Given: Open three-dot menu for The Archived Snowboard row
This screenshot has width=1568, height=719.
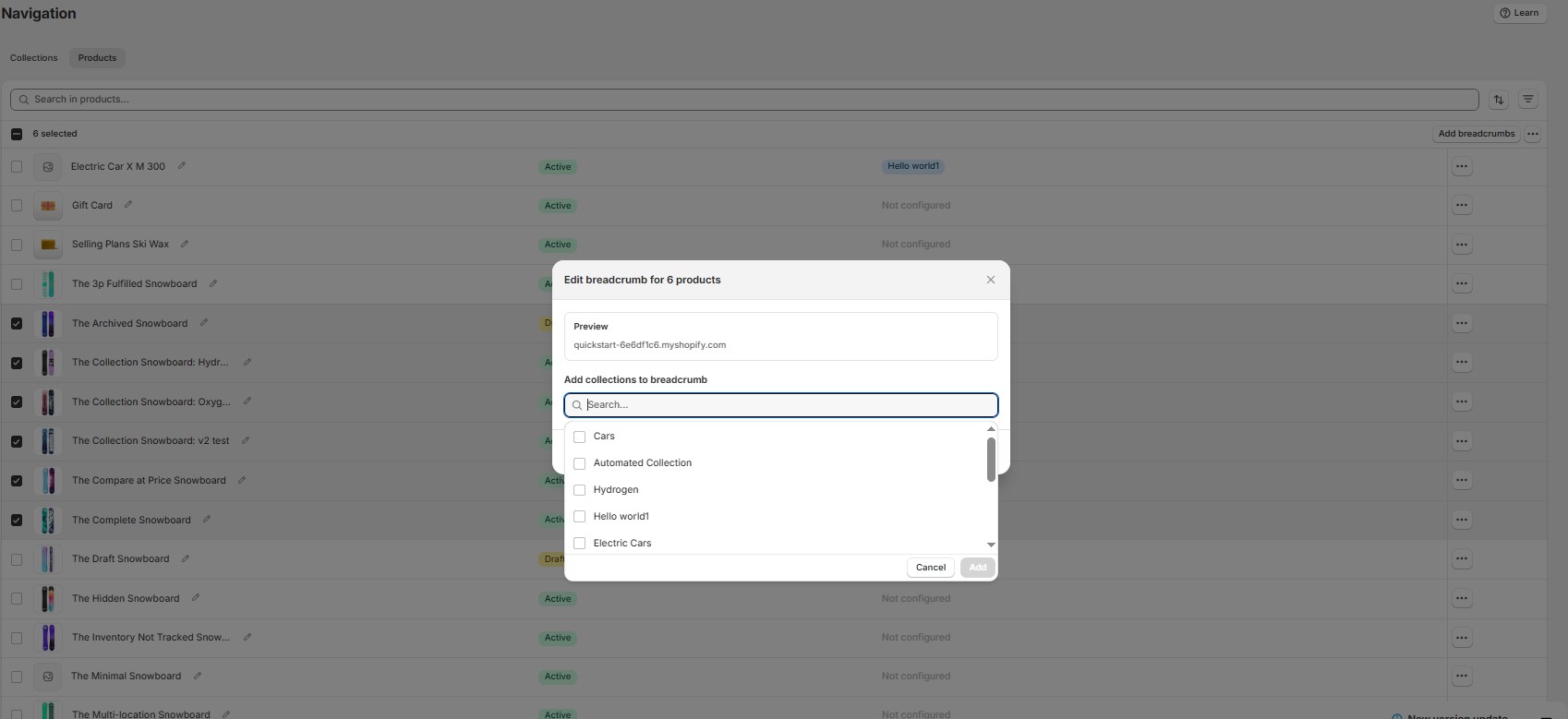Looking at the screenshot, I should [1462, 324].
